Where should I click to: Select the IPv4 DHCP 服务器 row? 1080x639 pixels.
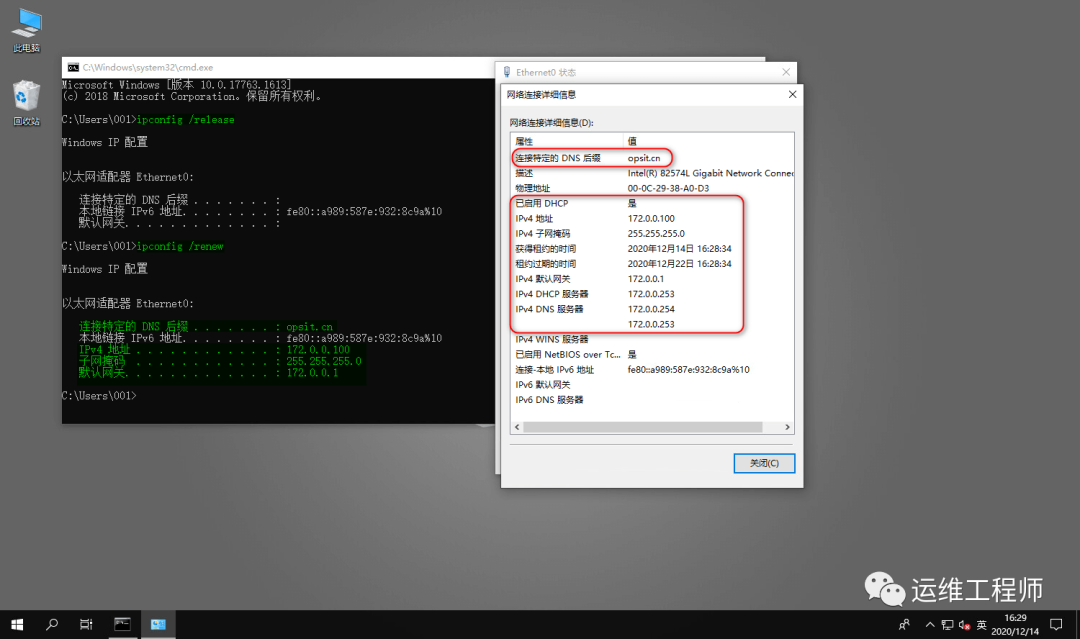(x=652, y=294)
